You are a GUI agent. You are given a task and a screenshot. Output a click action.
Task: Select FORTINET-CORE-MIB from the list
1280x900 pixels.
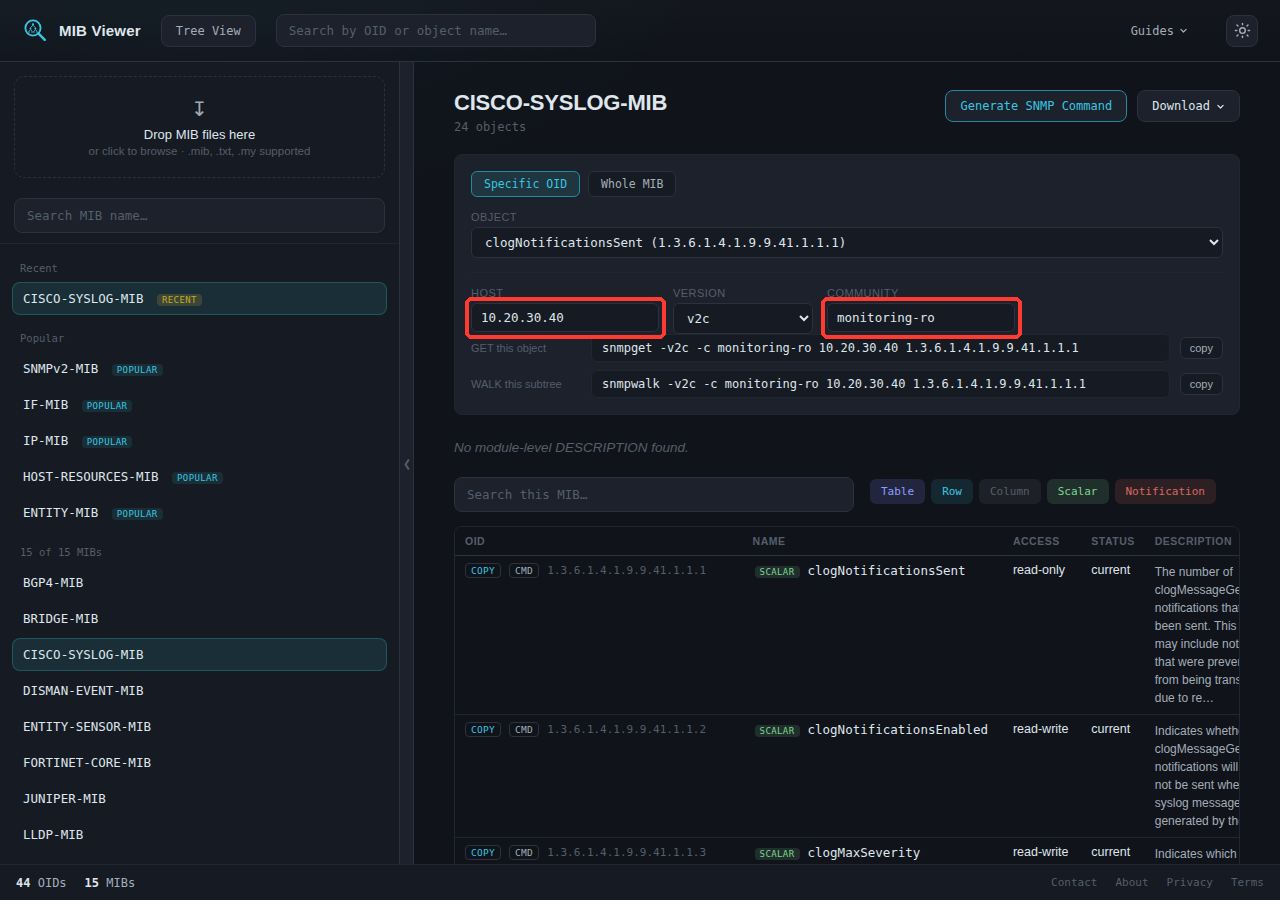199,763
